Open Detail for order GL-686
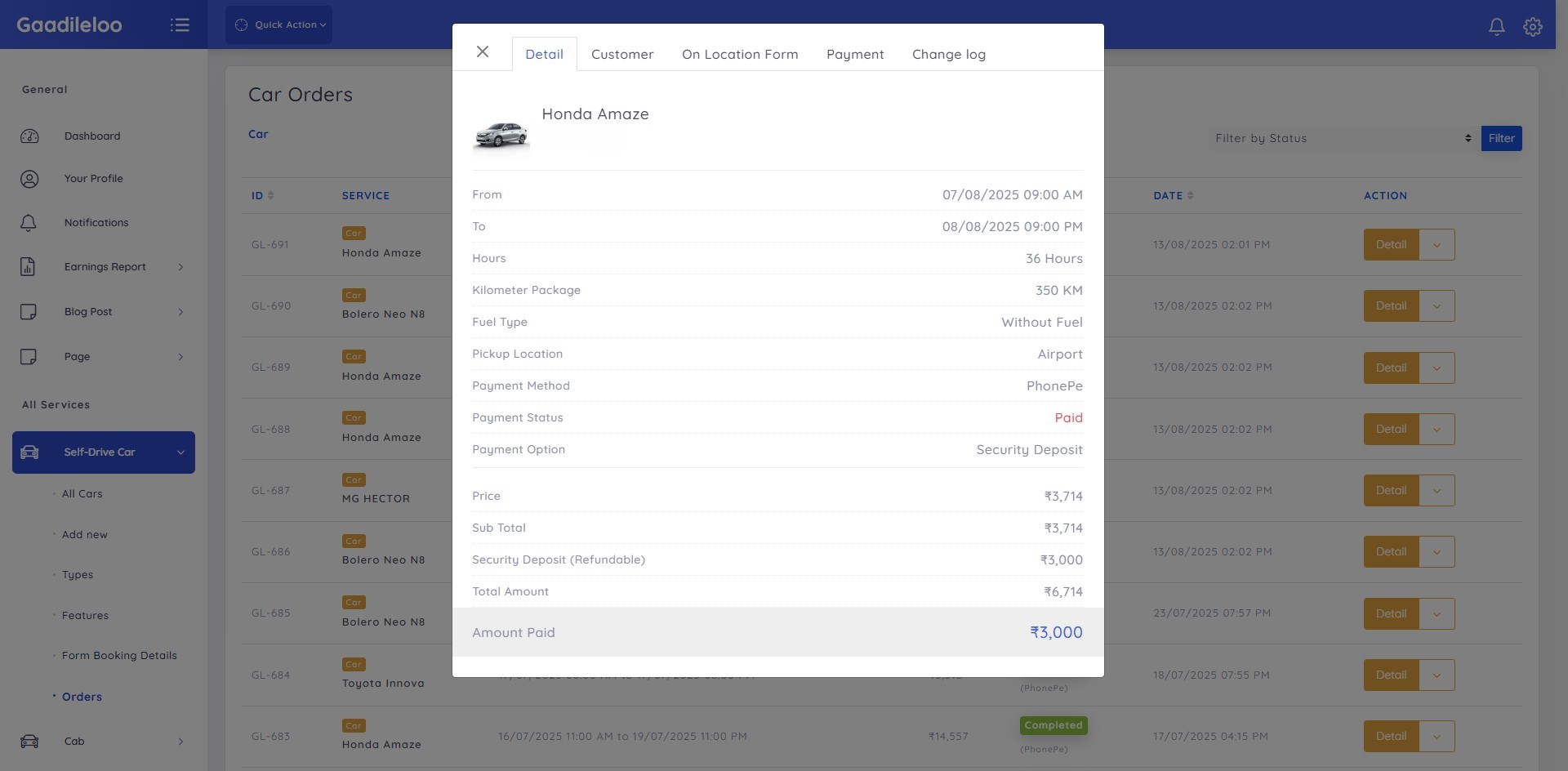 point(1391,551)
